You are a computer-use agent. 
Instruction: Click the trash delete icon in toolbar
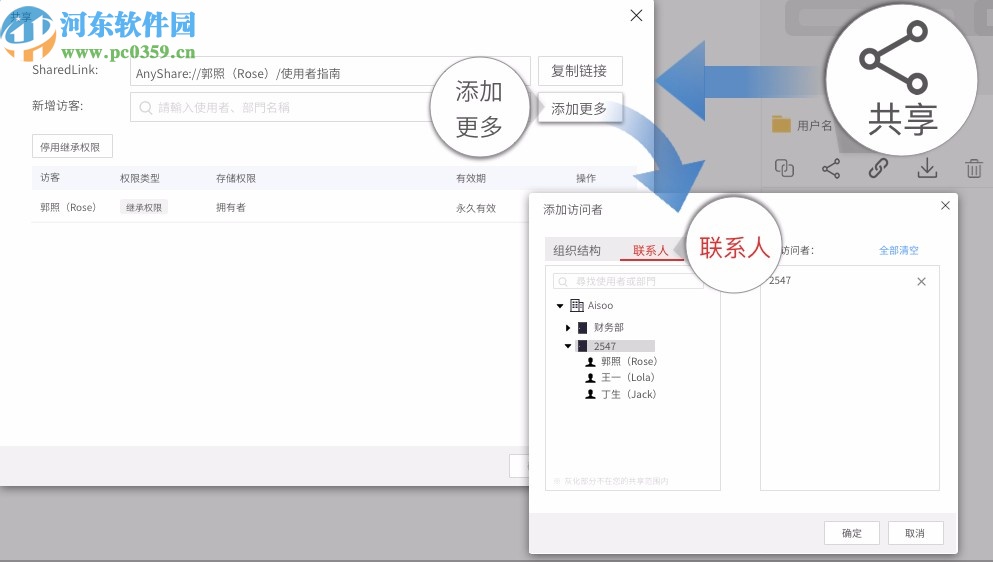[x=974, y=169]
